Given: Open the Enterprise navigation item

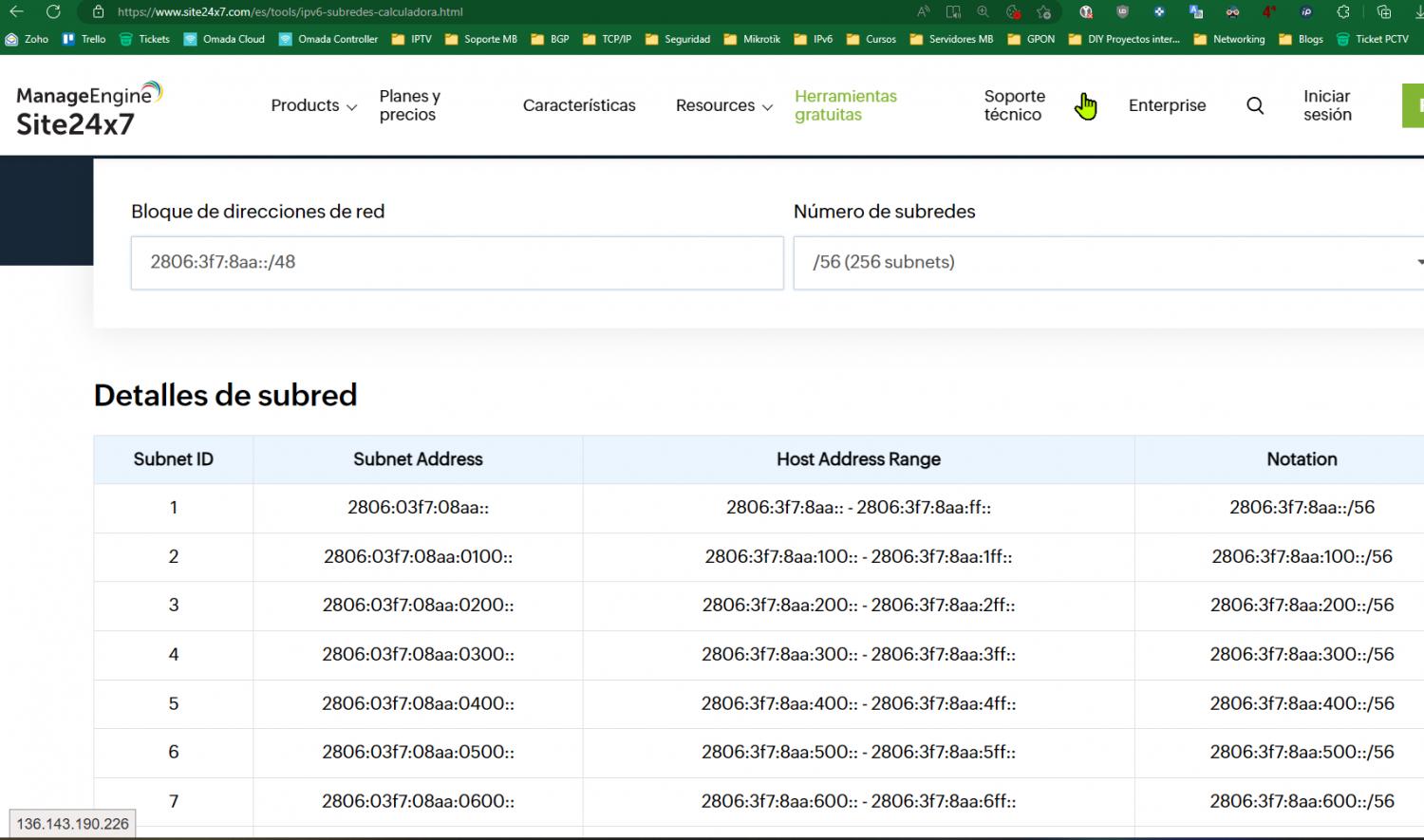Looking at the screenshot, I should [x=1167, y=105].
